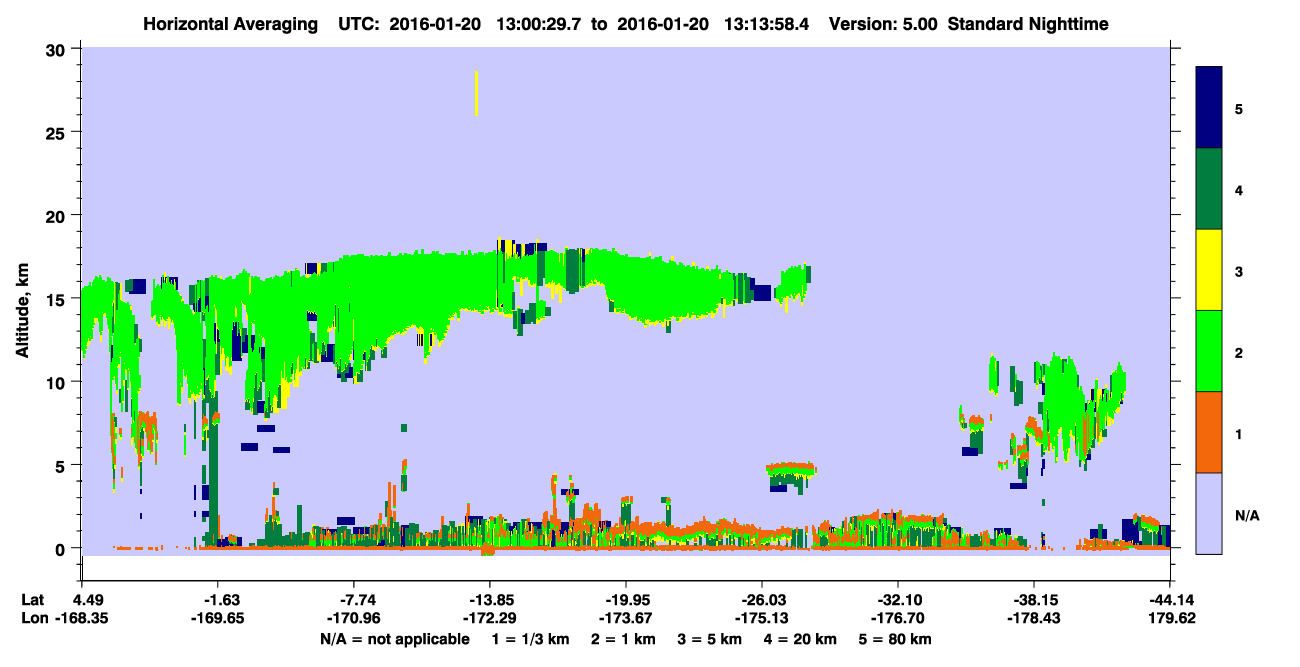This screenshot has height=667, width=1300.
Task: Click the longitude value '-176.70'
Action: click(x=897, y=619)
